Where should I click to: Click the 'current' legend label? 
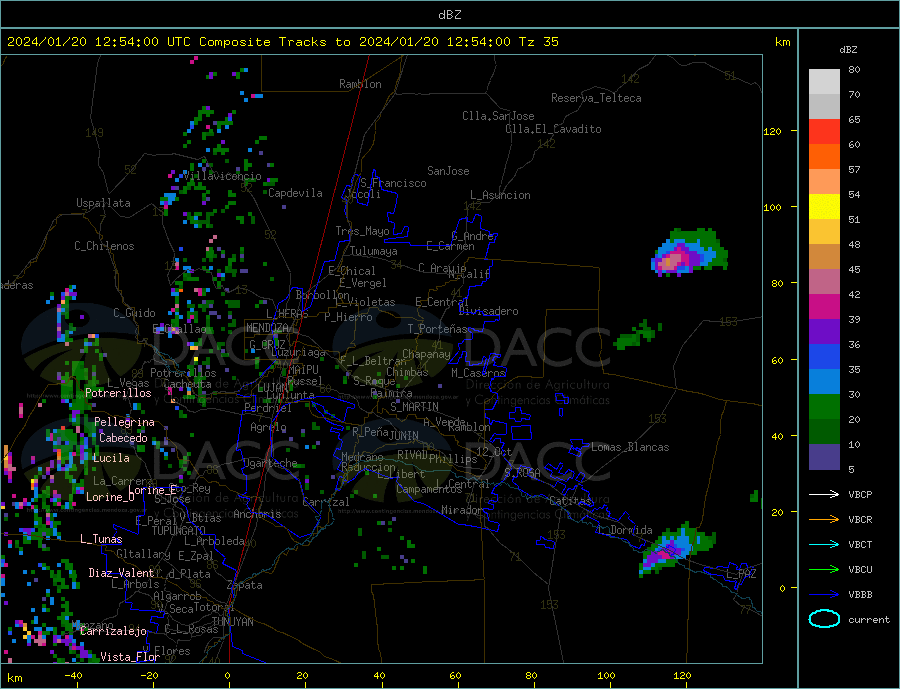[x=868, y=620]
